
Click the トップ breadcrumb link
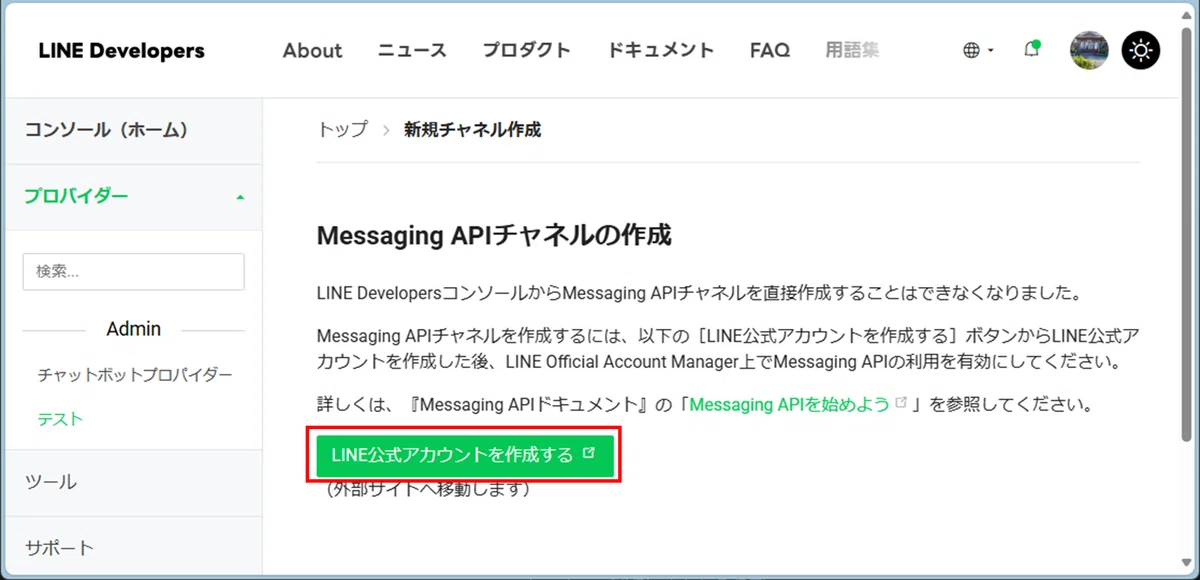(342, 130)
